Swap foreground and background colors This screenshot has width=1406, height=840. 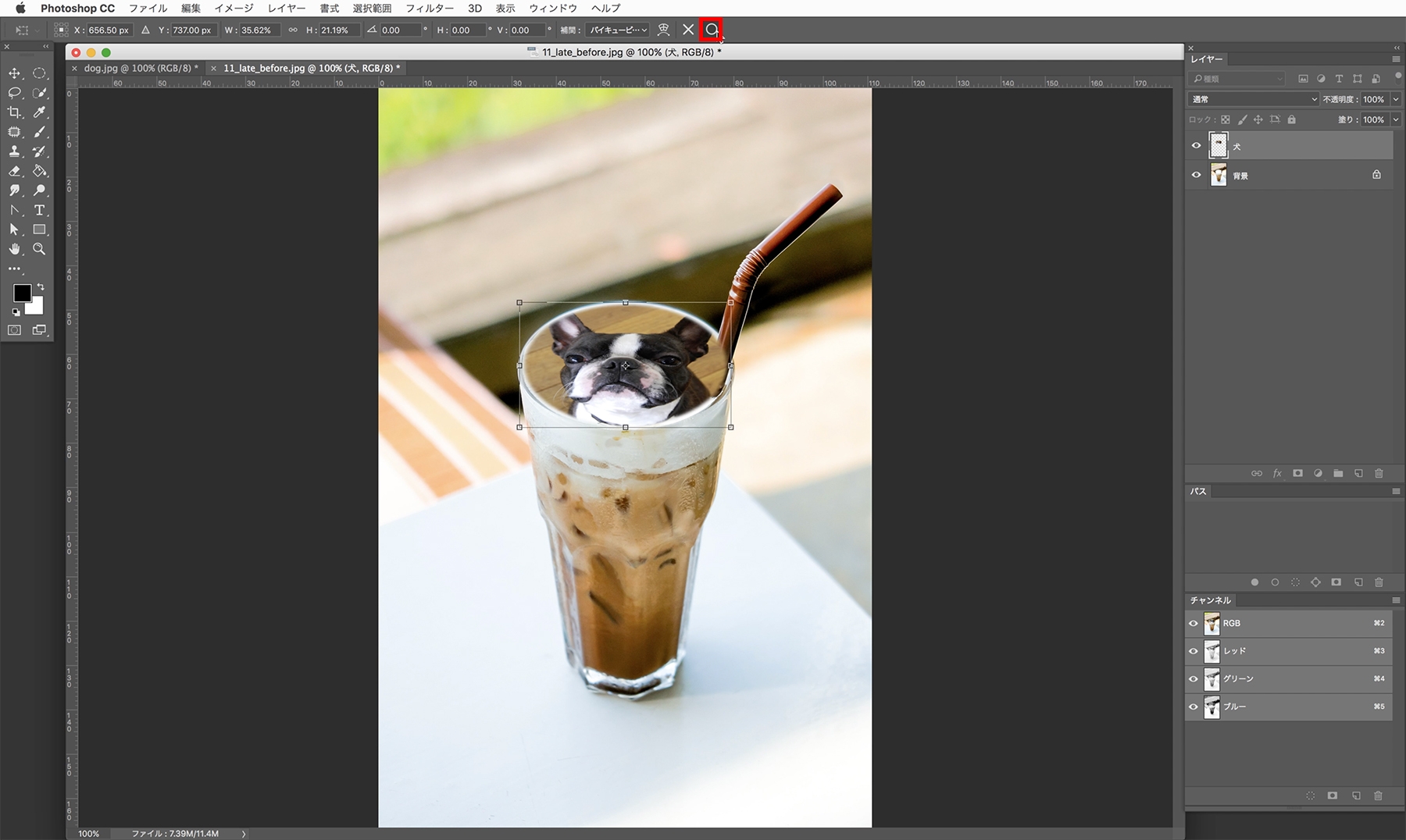[x=41, y=287]
